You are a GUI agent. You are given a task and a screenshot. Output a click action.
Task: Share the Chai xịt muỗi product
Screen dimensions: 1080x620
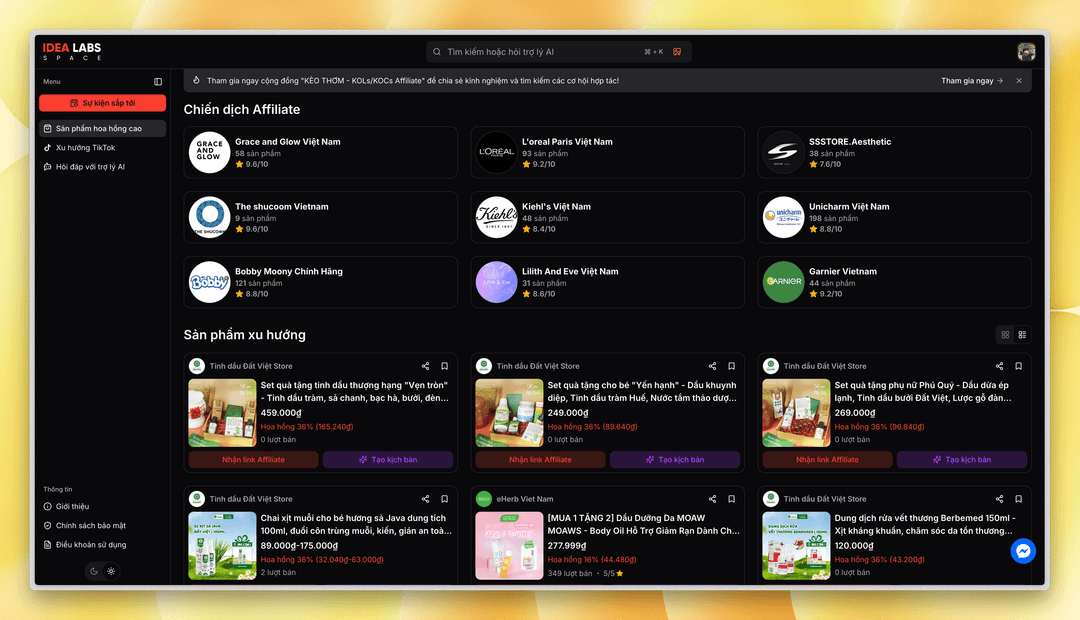point(425,499)
